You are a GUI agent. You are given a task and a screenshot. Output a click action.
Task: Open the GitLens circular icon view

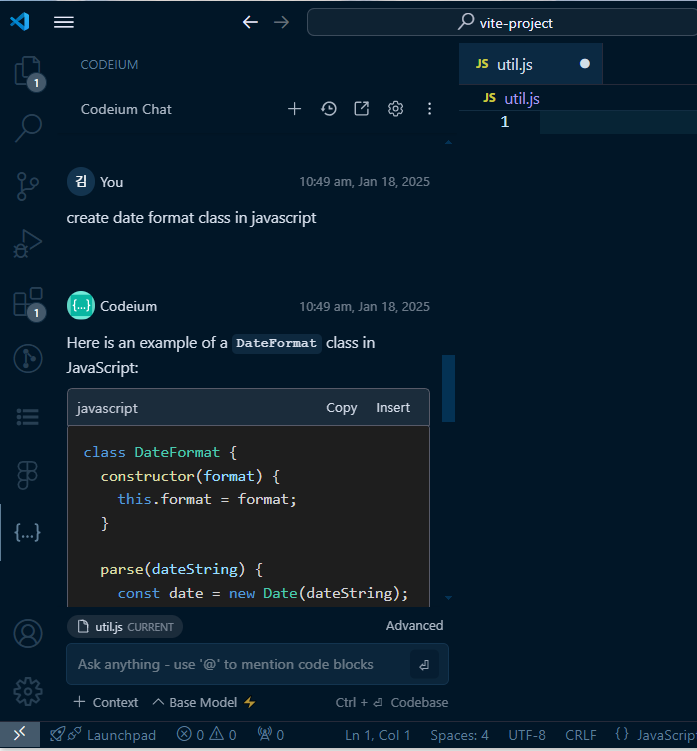28,358
